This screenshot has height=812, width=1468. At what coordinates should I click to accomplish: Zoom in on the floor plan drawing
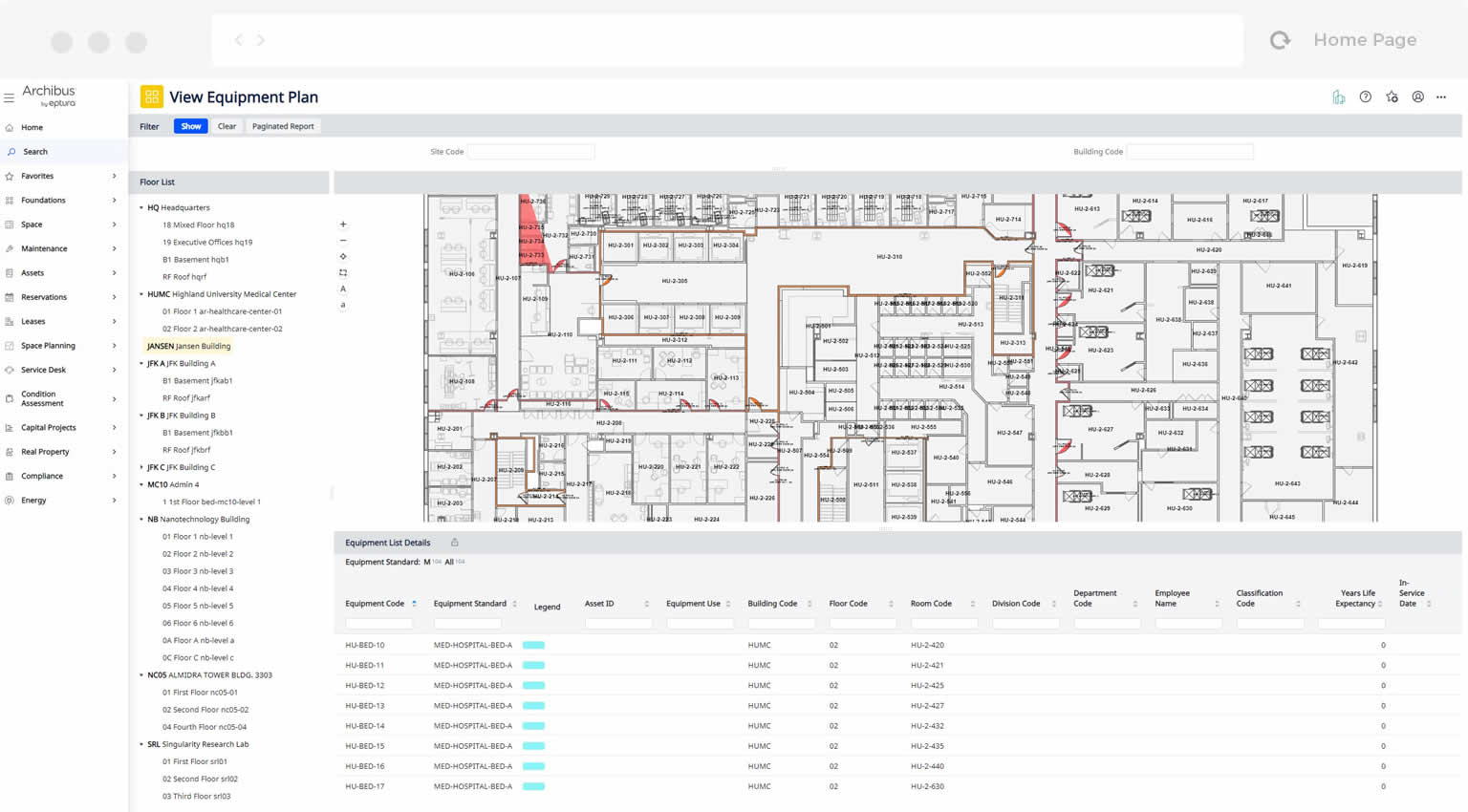[343, 224]
